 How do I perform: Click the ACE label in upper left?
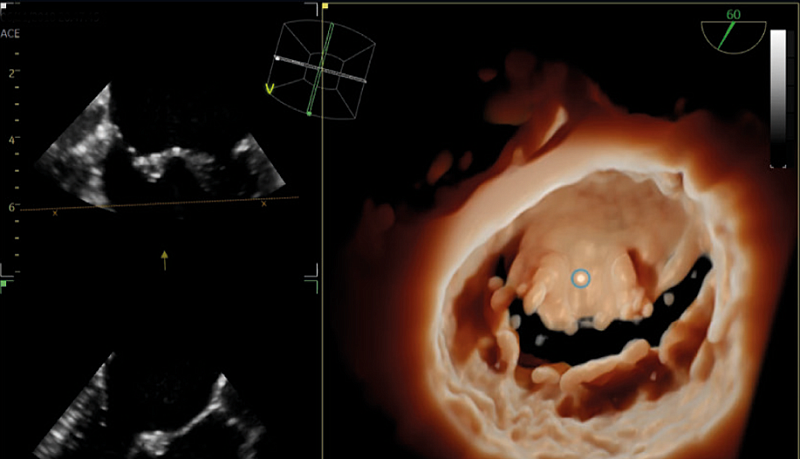coord(11,33)
